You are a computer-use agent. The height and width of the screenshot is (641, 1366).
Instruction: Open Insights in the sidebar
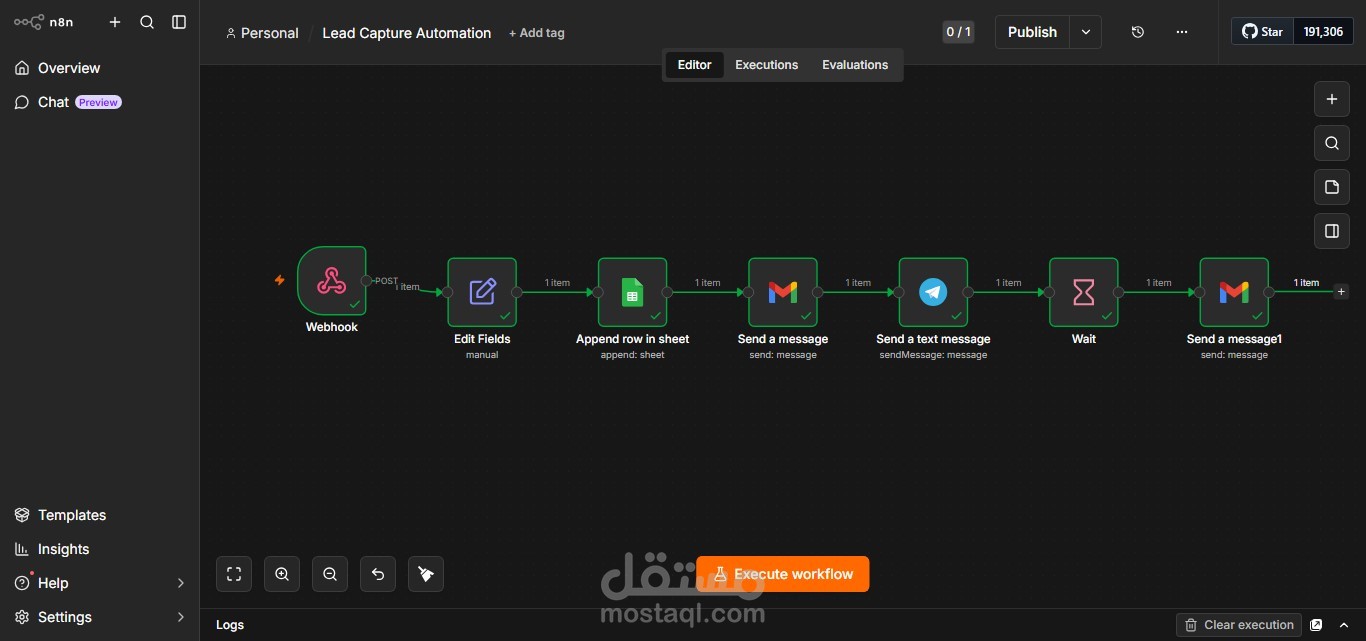(100, 549)
